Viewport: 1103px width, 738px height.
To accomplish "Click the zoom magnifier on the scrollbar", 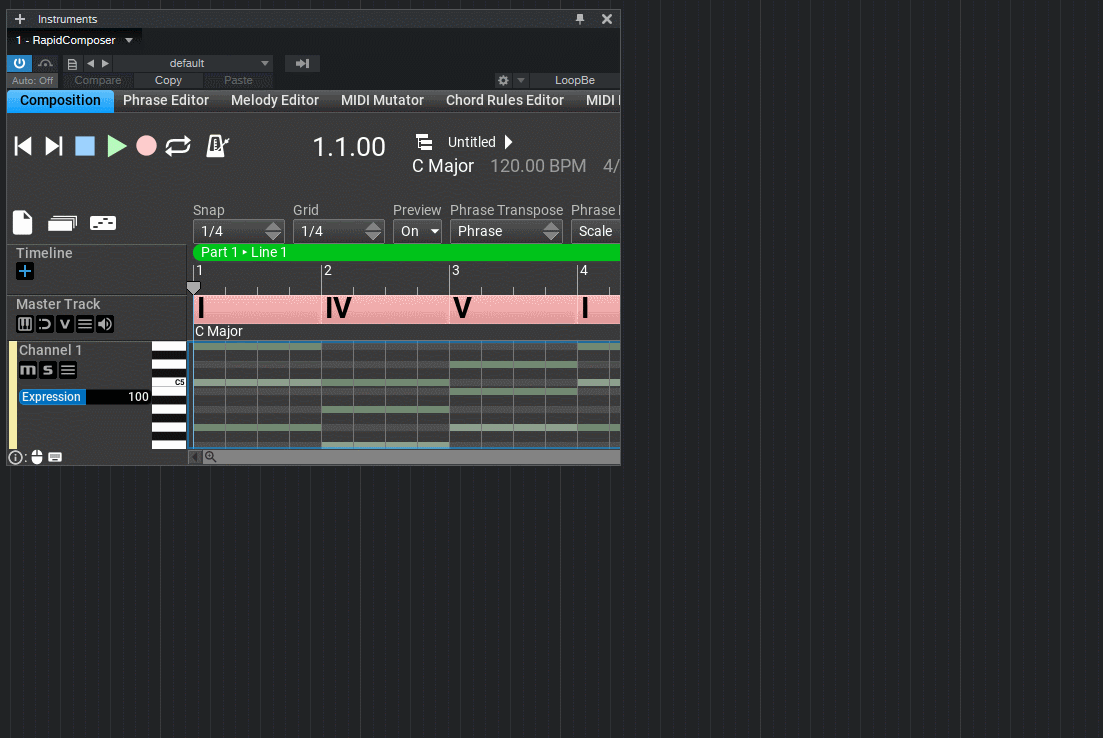I will (x=210, y=457).
